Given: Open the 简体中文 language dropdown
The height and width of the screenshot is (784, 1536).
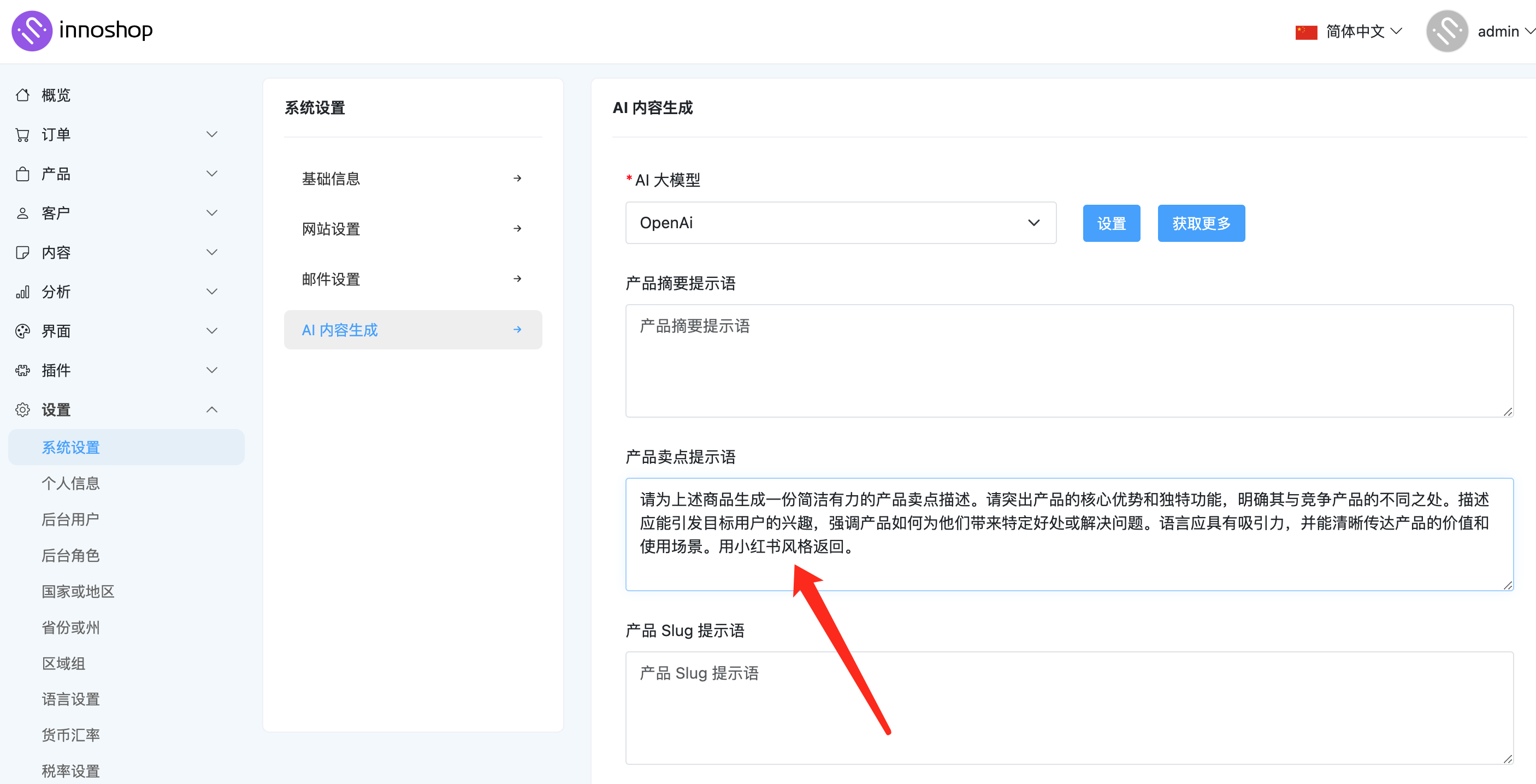Looking at the screenshot, I should [1348, 32].
